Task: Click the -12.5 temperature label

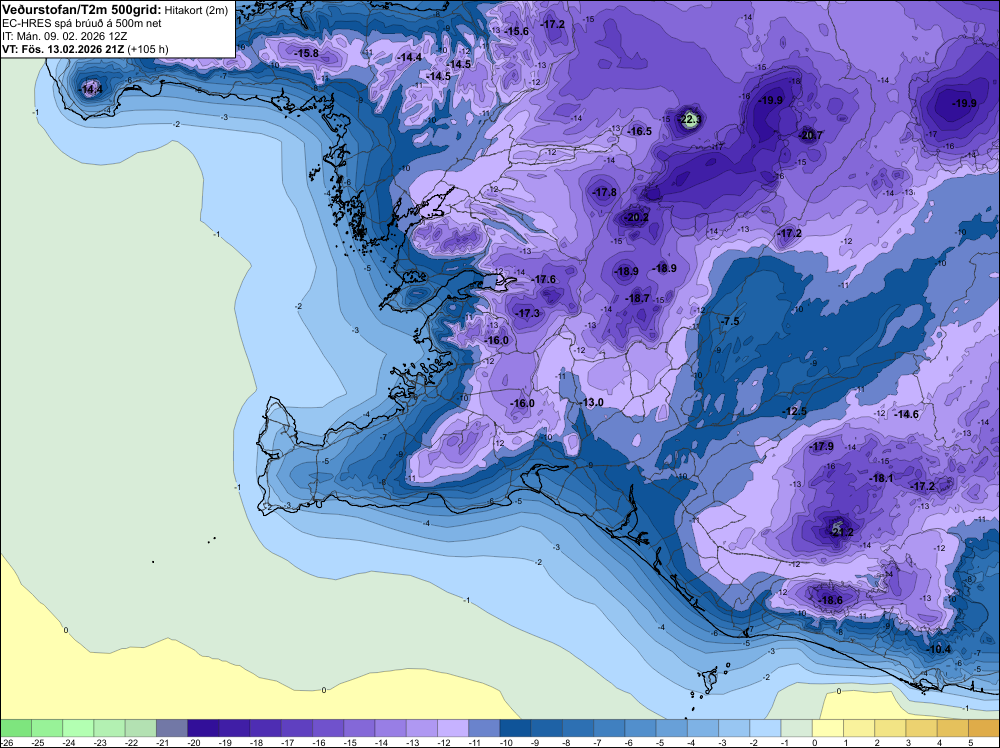Action: (x=795, y=412)
